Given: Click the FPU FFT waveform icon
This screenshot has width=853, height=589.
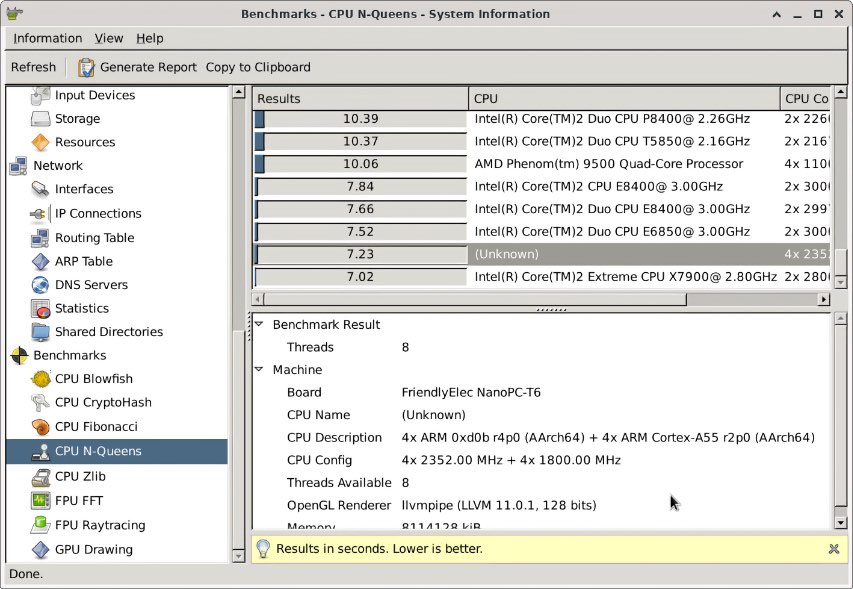Looking at the screenshot, I should click(41, 500).
